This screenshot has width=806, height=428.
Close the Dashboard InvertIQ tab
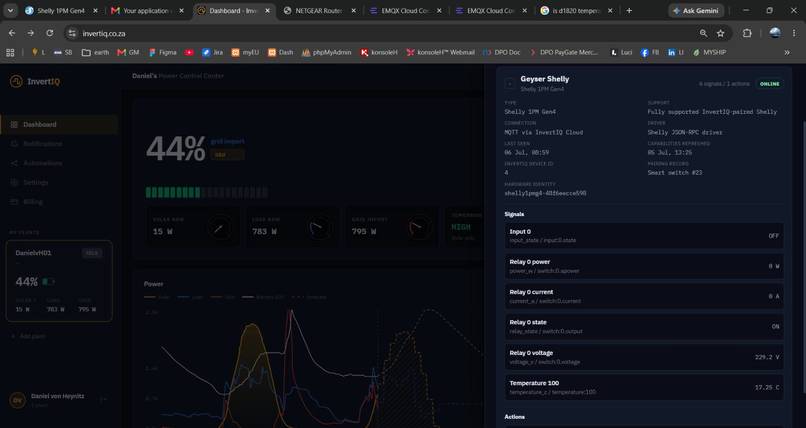267,11
